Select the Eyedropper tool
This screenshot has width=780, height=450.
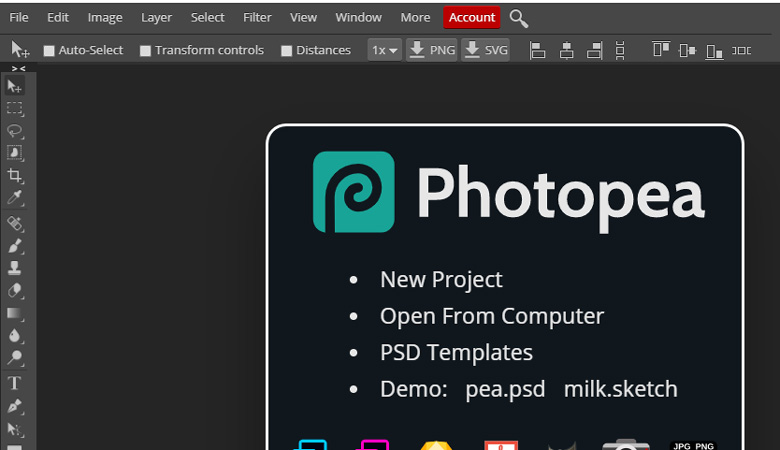[x=15, y=199]
